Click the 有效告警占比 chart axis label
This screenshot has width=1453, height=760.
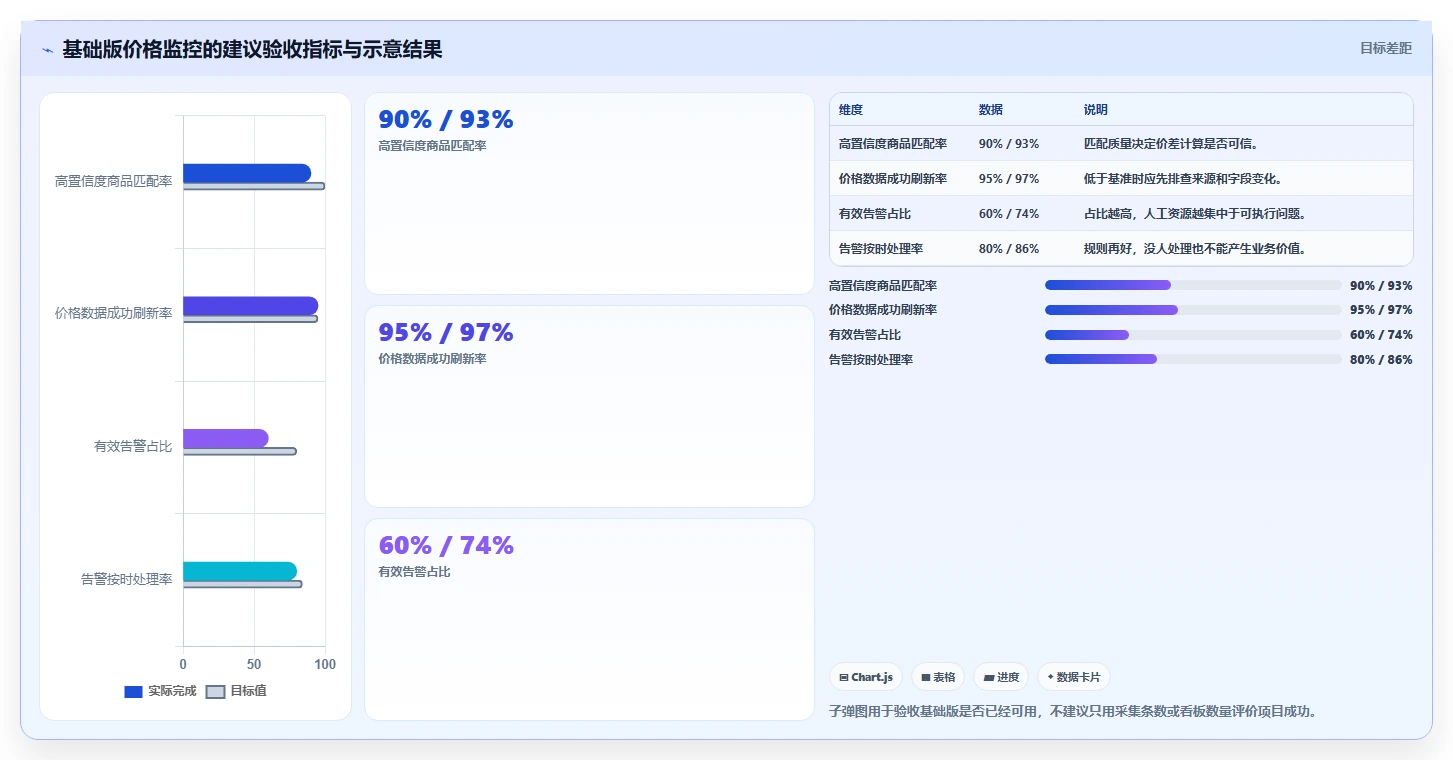[133, 447]
